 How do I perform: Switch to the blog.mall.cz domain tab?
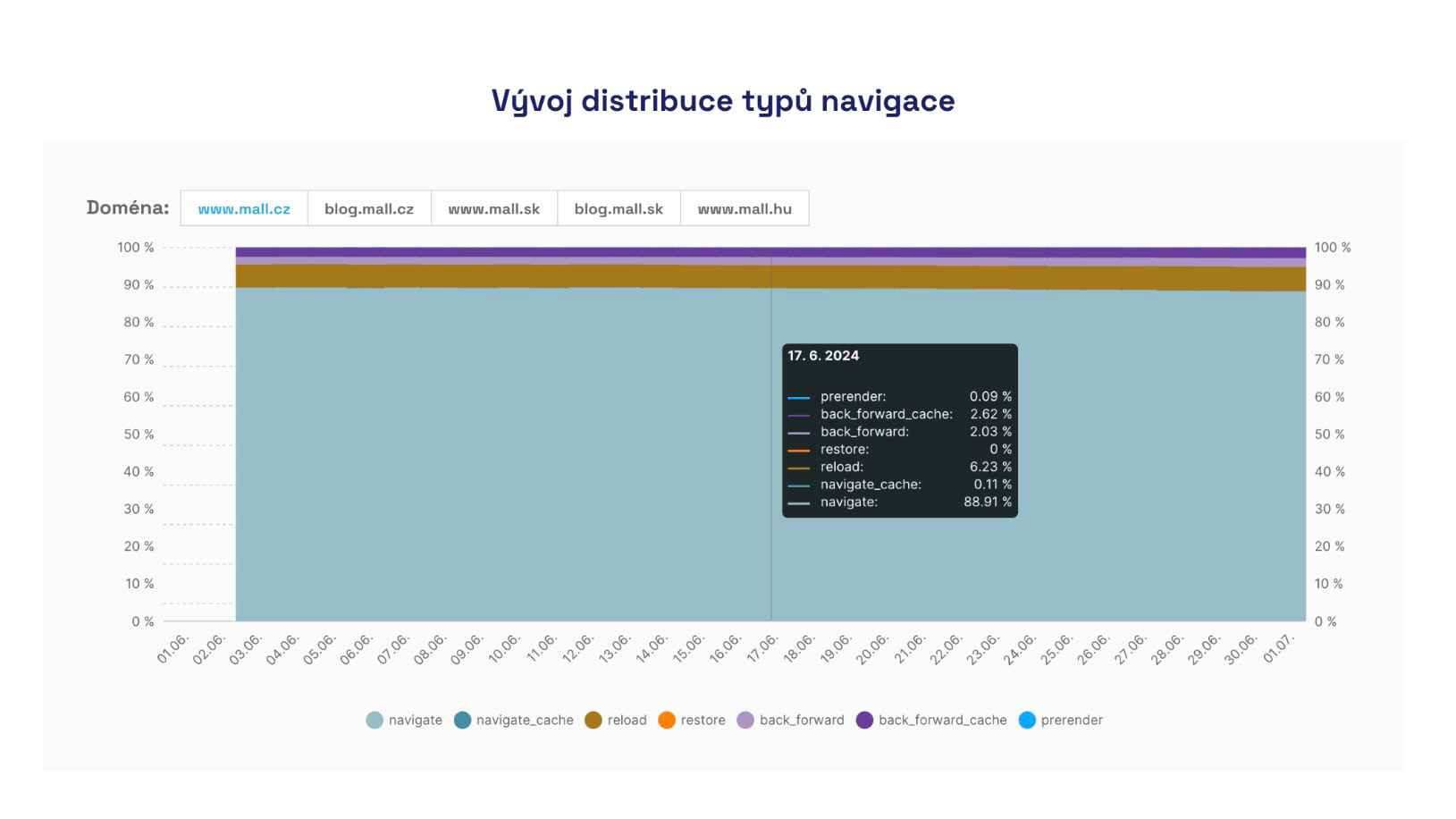click(369, 207)
